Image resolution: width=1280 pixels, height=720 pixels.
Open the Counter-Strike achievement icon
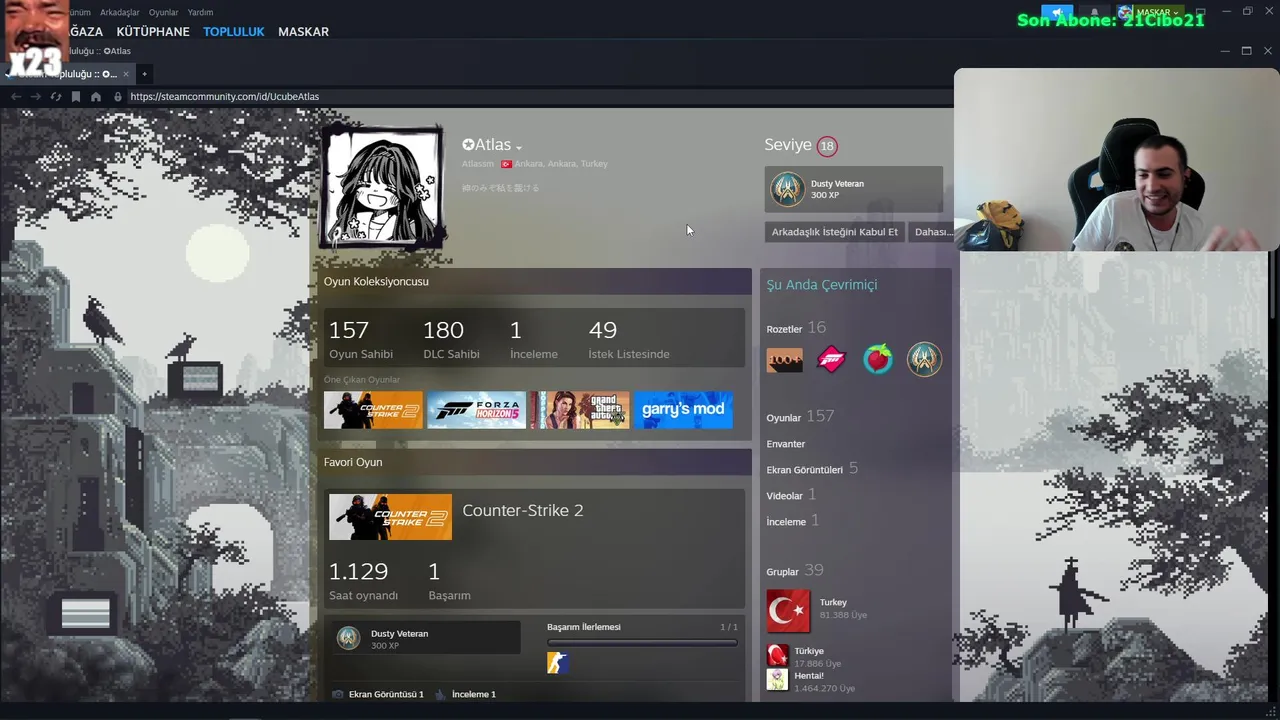click(x=558, y=662)
